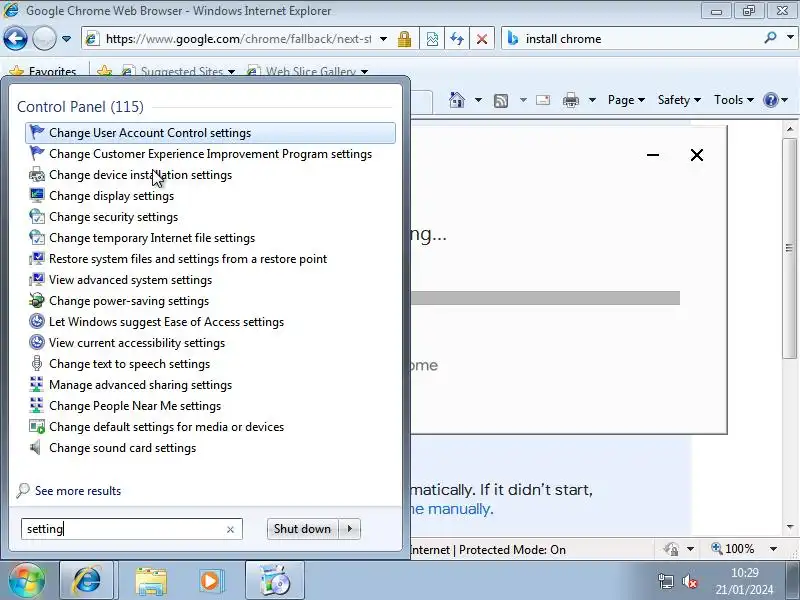
Task: Open Change Customer Experience Improvement Program settings
Action: [210, 154]
